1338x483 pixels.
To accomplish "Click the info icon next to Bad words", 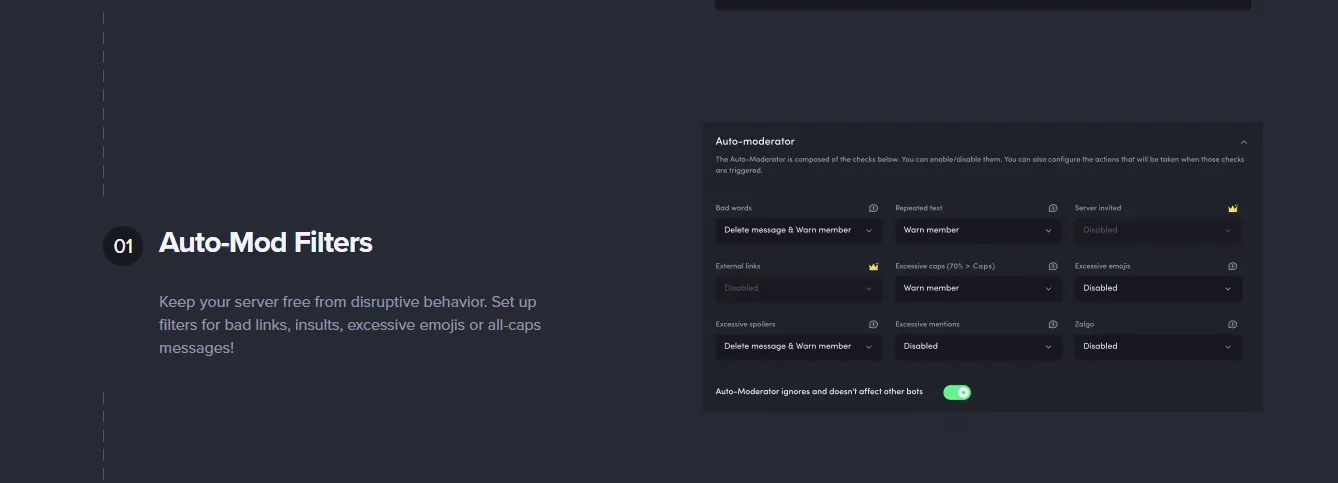I will click(873, 208).
